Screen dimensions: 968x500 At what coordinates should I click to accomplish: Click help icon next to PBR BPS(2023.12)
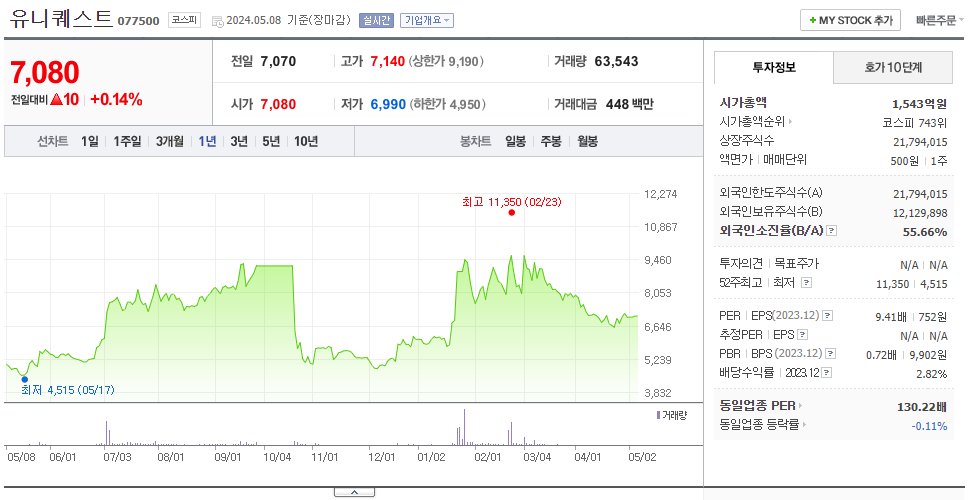[x=831, y=354]
